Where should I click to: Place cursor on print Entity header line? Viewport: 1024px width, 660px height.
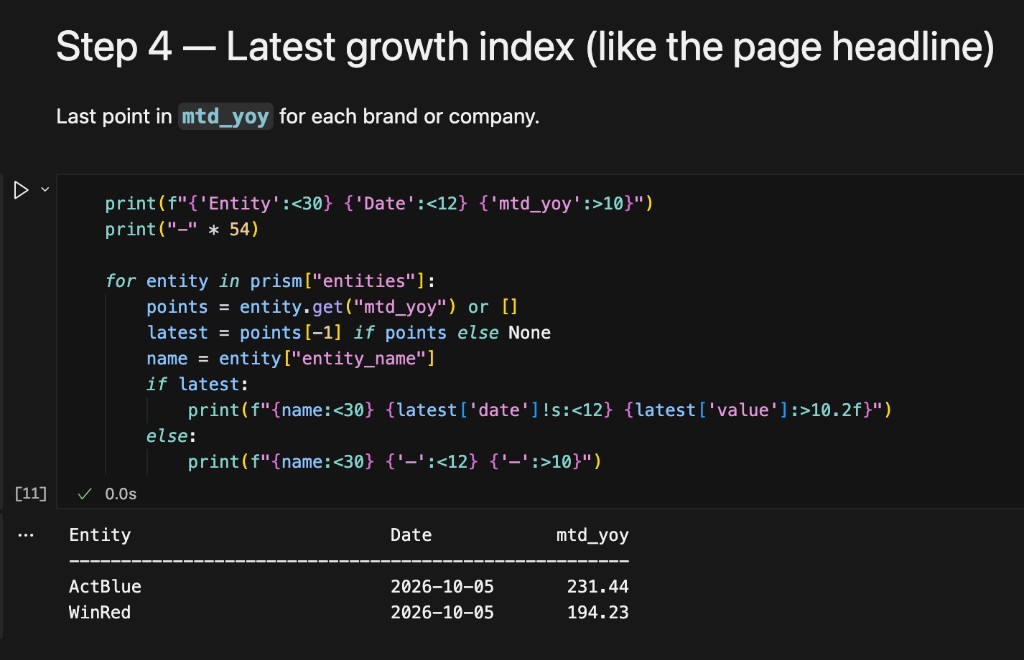point(379,204)
